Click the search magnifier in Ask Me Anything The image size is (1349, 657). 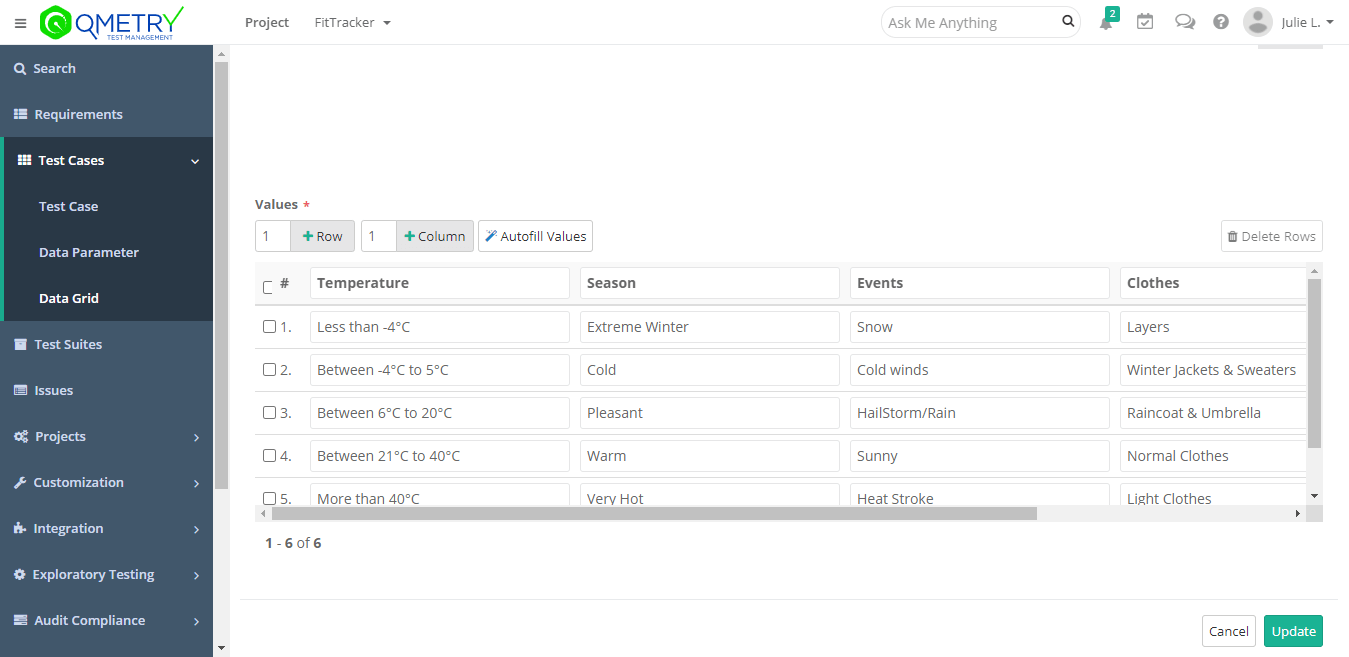click(1068, 21)
